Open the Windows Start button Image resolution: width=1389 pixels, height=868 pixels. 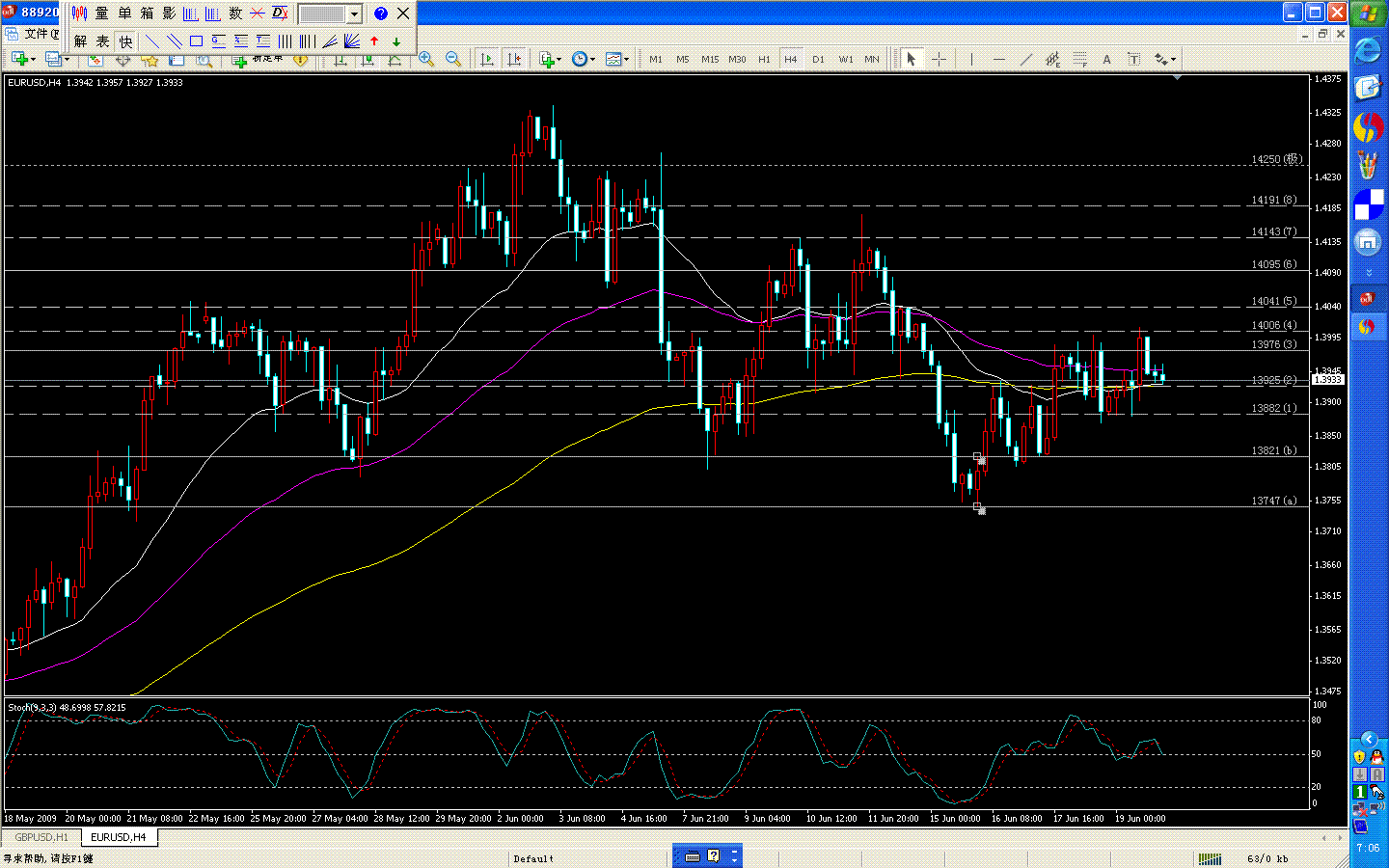pos(1368,14)
